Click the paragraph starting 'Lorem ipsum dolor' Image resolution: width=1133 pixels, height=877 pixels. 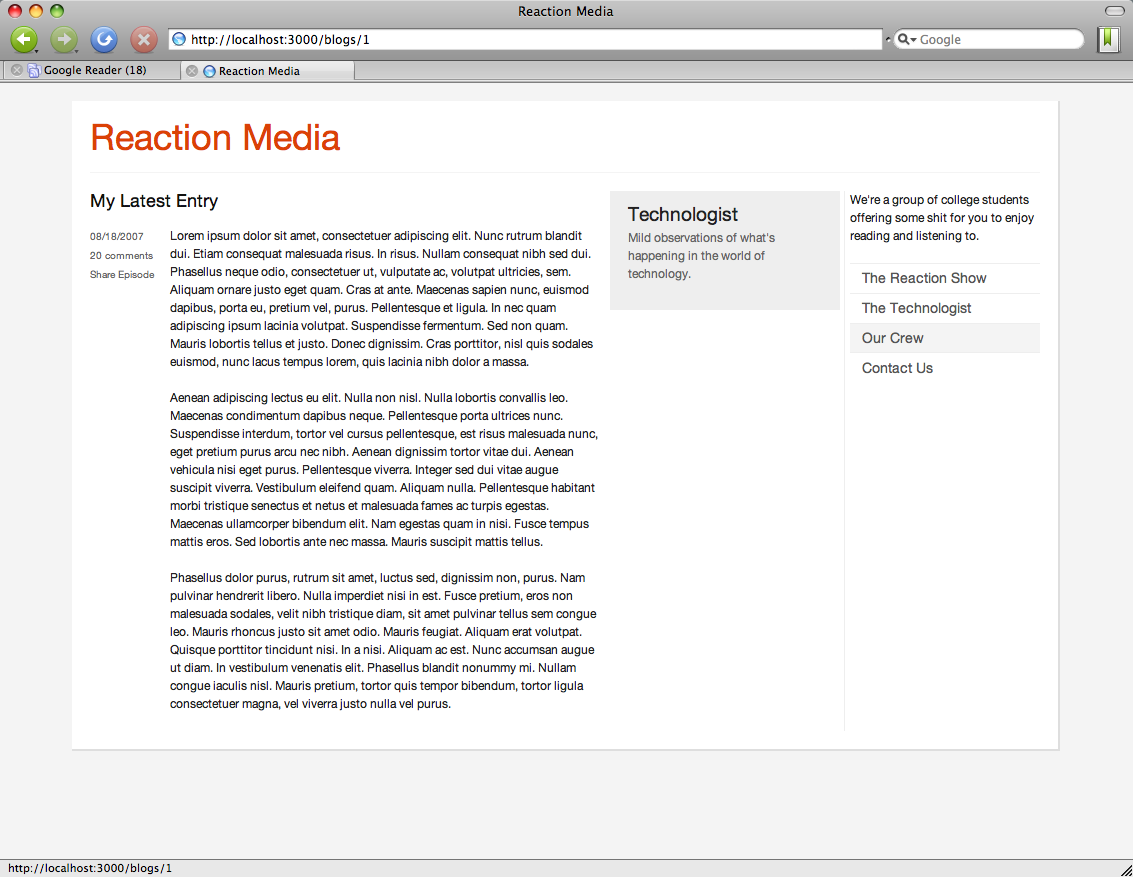[x=382, y=298]
